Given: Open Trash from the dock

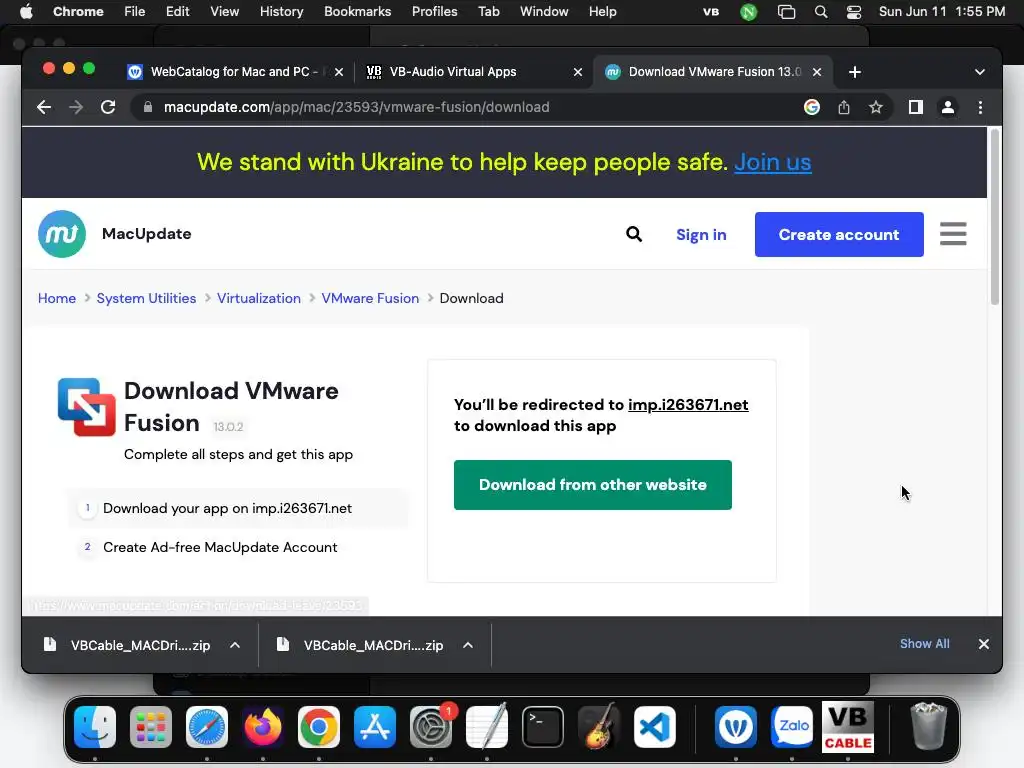Looking at the screenshot, I should [929, 726].
